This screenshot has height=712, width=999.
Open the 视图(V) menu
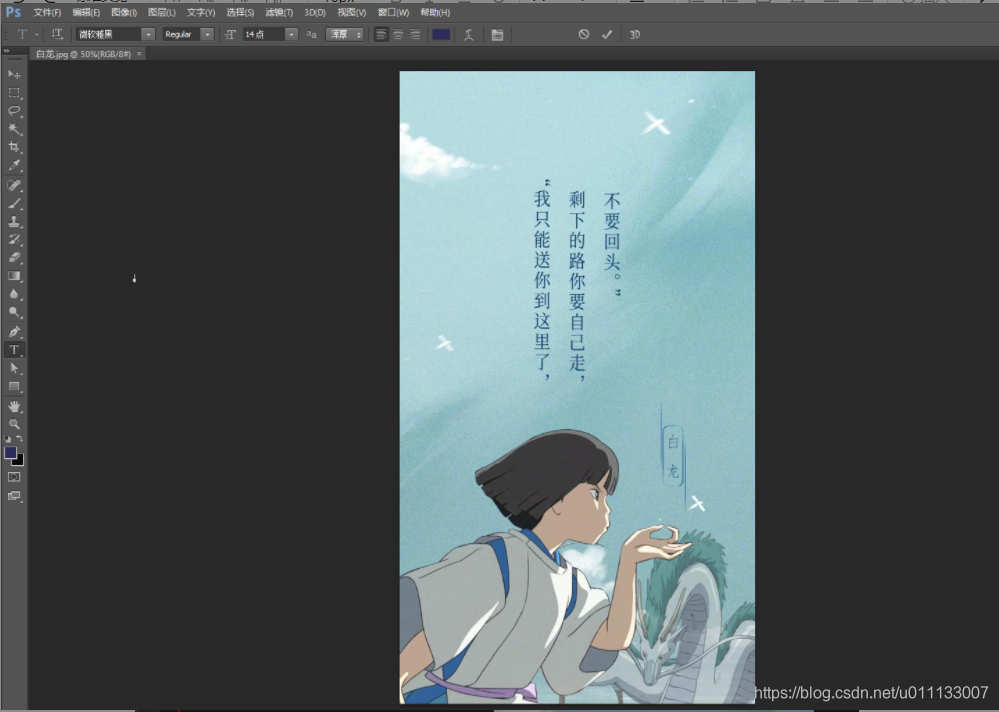coord(352,12)
